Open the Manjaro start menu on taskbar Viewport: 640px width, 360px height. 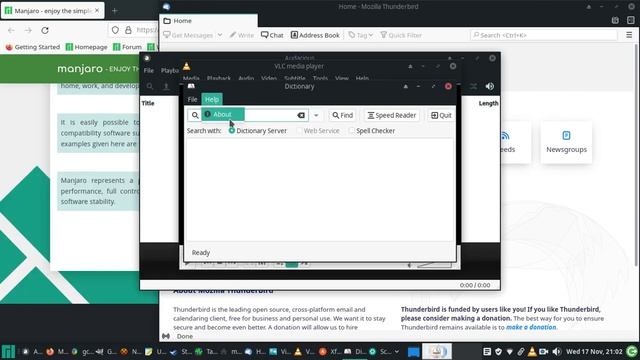tap(8, 351)
